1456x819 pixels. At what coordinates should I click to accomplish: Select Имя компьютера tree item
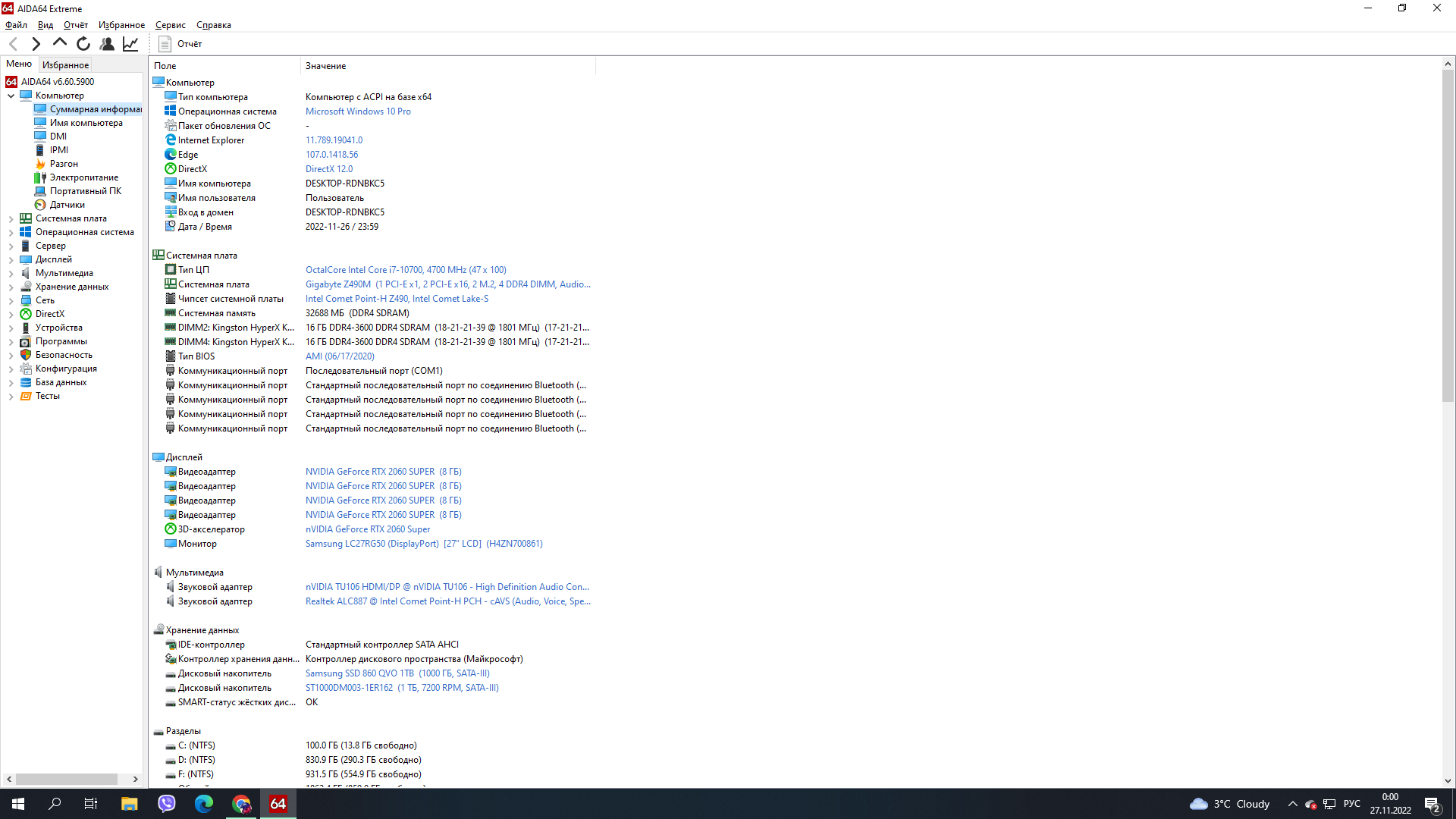tap(78, 123)
